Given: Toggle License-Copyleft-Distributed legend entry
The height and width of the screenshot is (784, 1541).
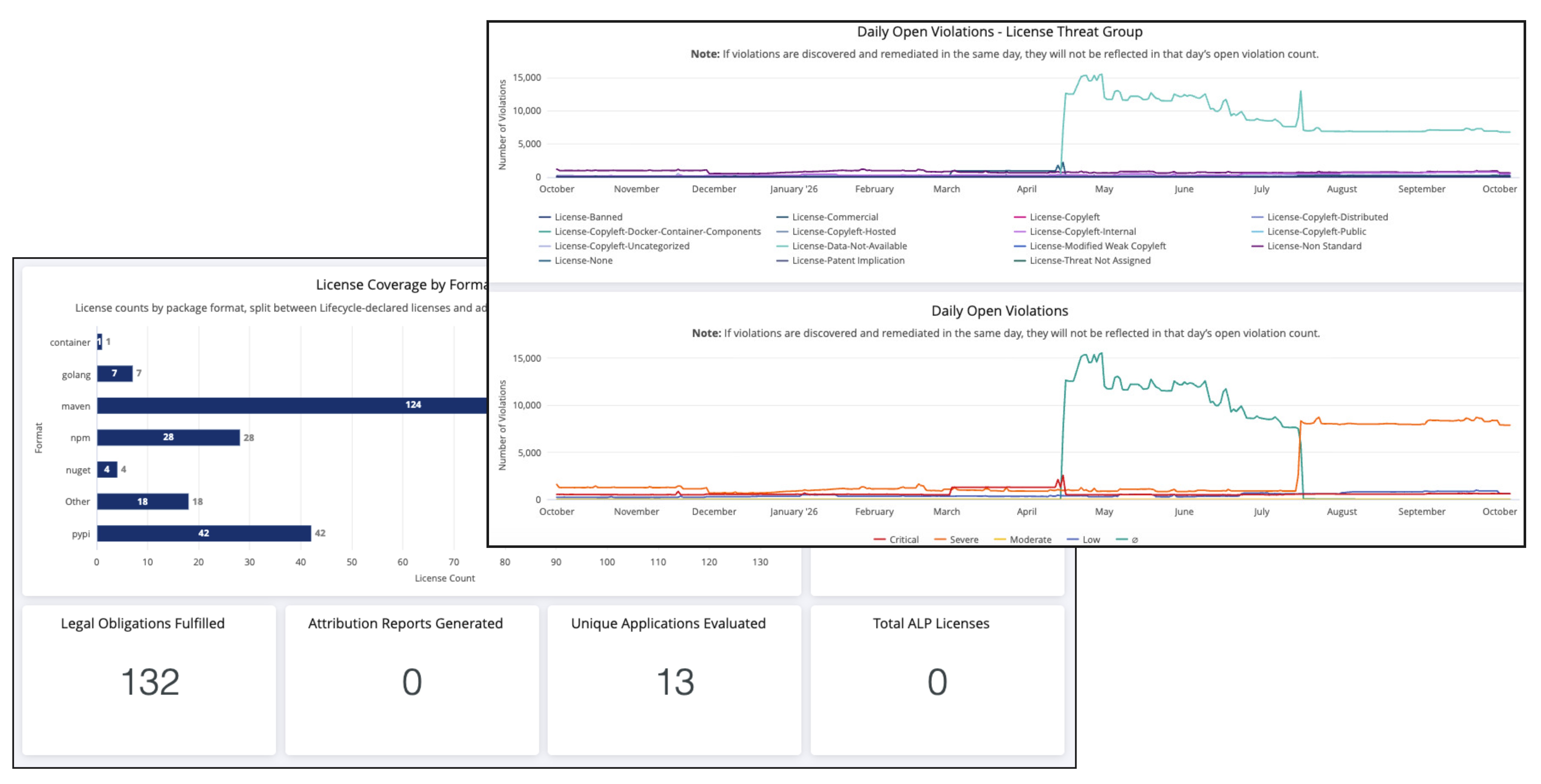Looking at the screenshot, I should click(x=1320, y=217).
